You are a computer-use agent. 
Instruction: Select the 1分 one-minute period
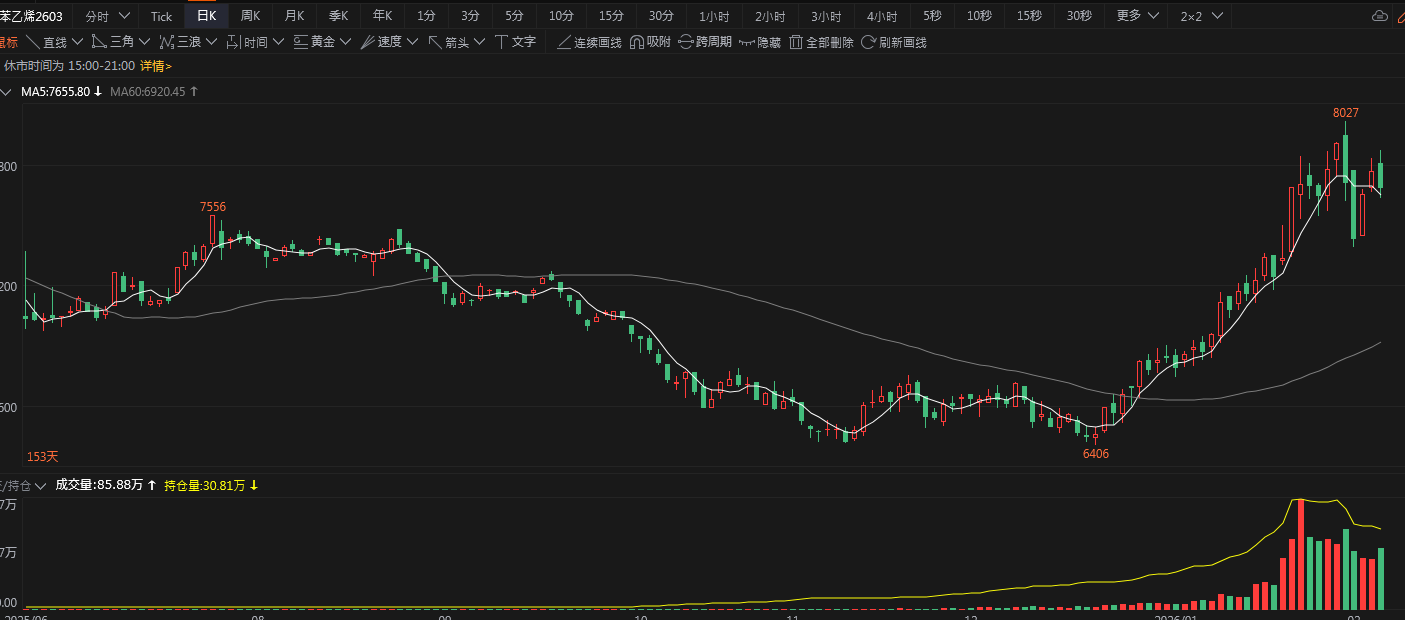click(427, 16)
